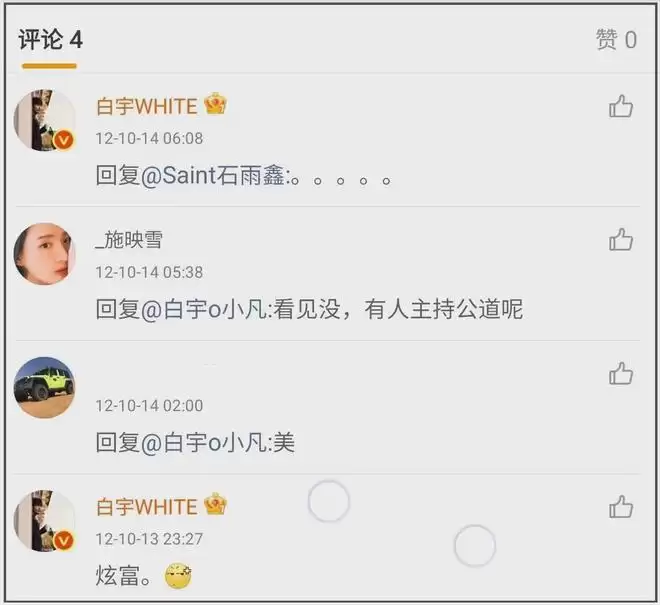Switch to the 赞 0 tab
The image size is (660, 605).
(616, 40)
